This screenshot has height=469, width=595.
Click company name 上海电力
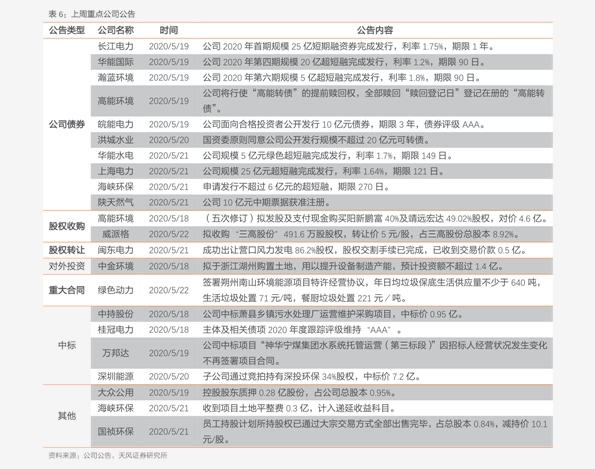click(116, 171)
